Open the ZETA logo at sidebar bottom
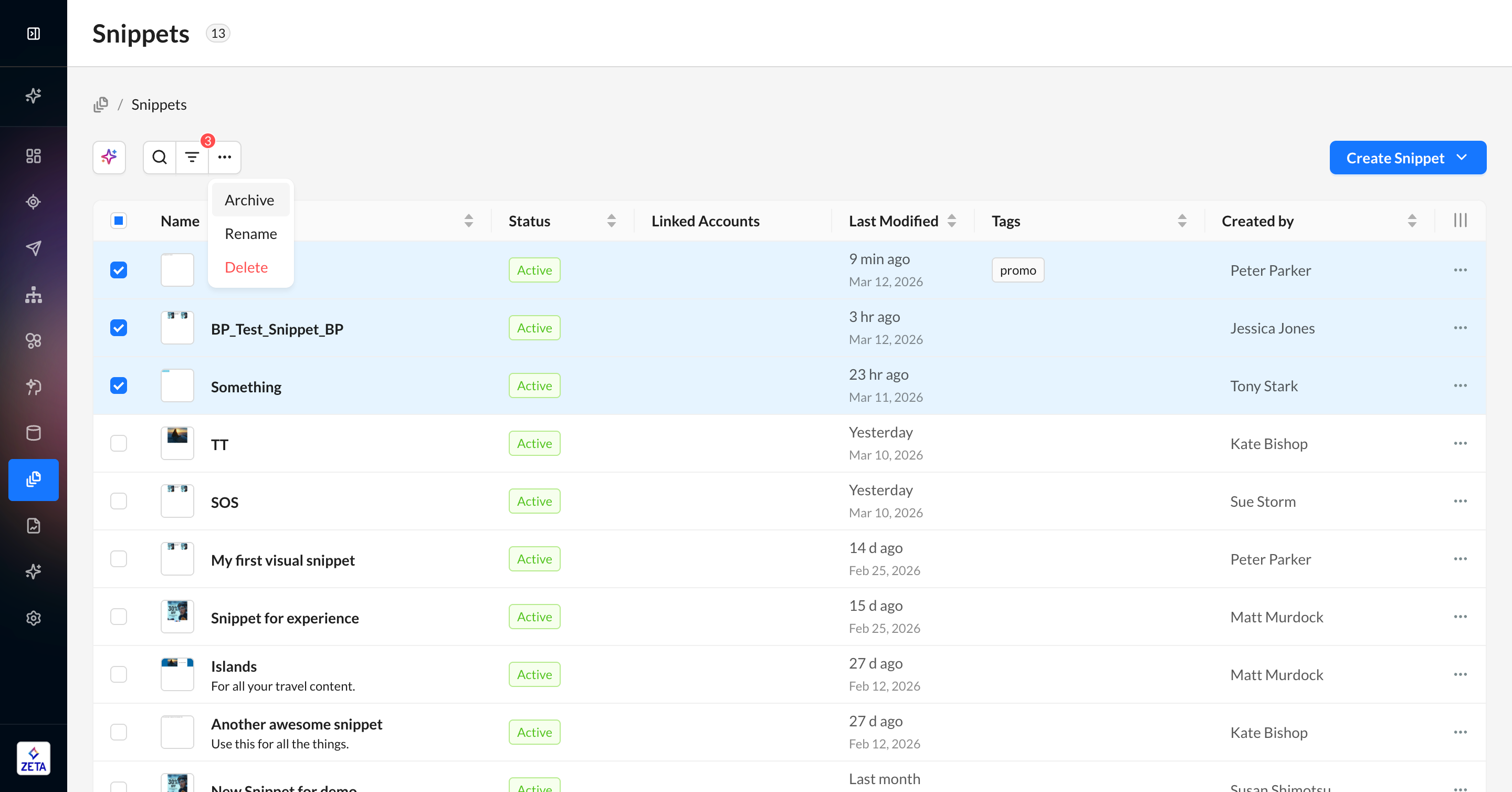The width and height of the screenshot is (1512, 792). coord(34,758)
